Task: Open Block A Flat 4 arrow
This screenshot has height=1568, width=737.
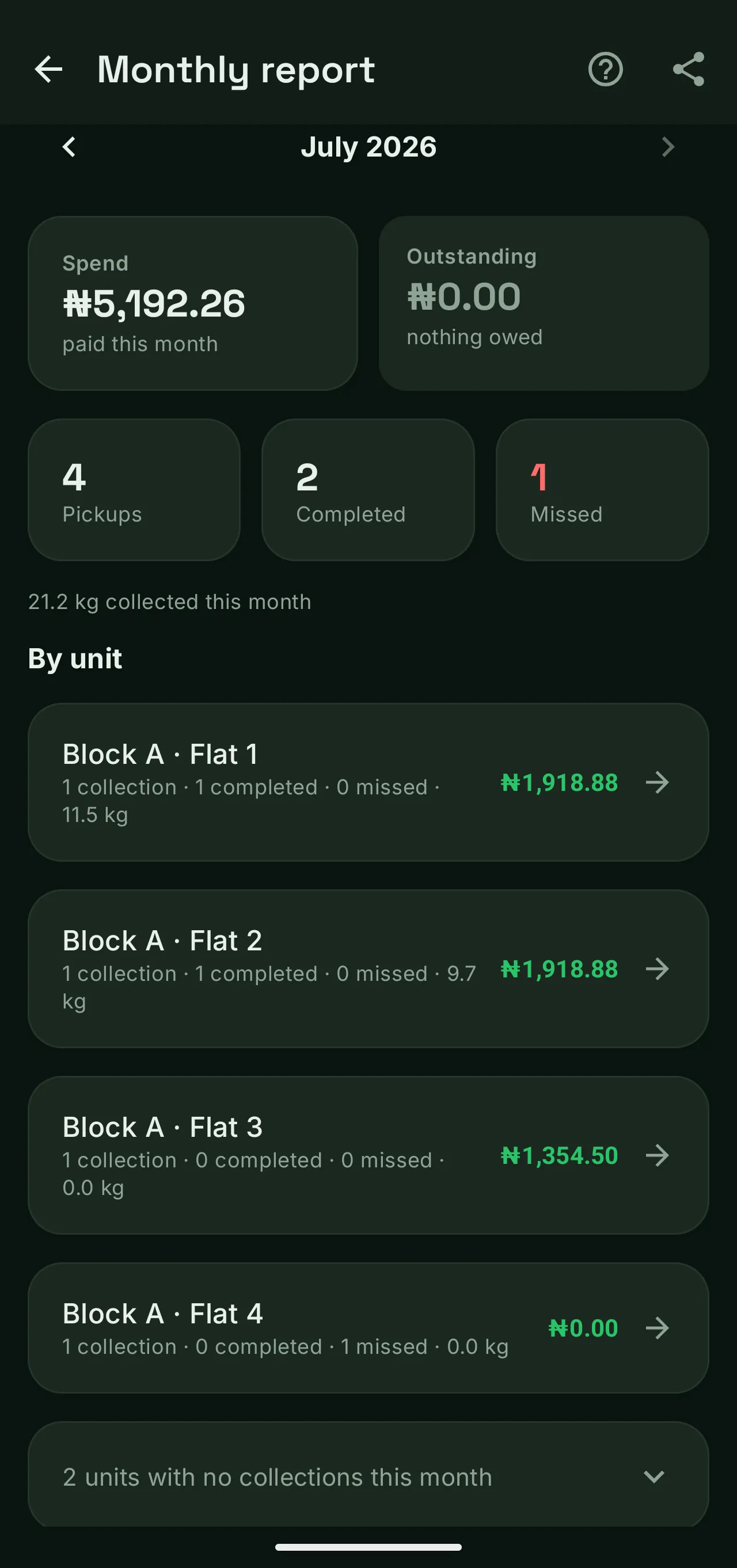Action: pyautogui.click(x=657, y=1327)
